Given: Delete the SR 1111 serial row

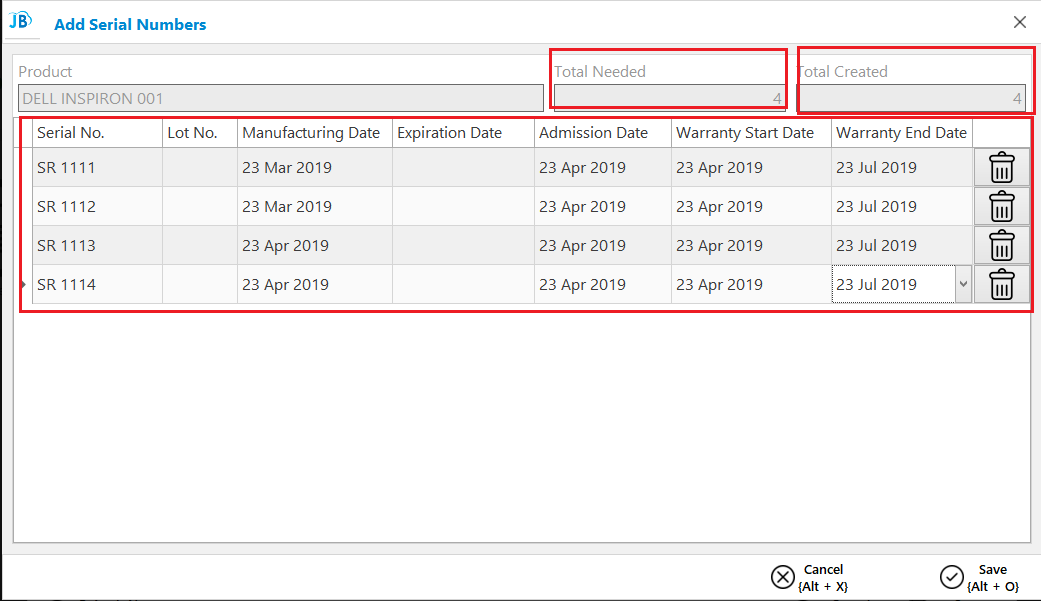Looking at the screenshot, I should click(x=1001, y=167).
